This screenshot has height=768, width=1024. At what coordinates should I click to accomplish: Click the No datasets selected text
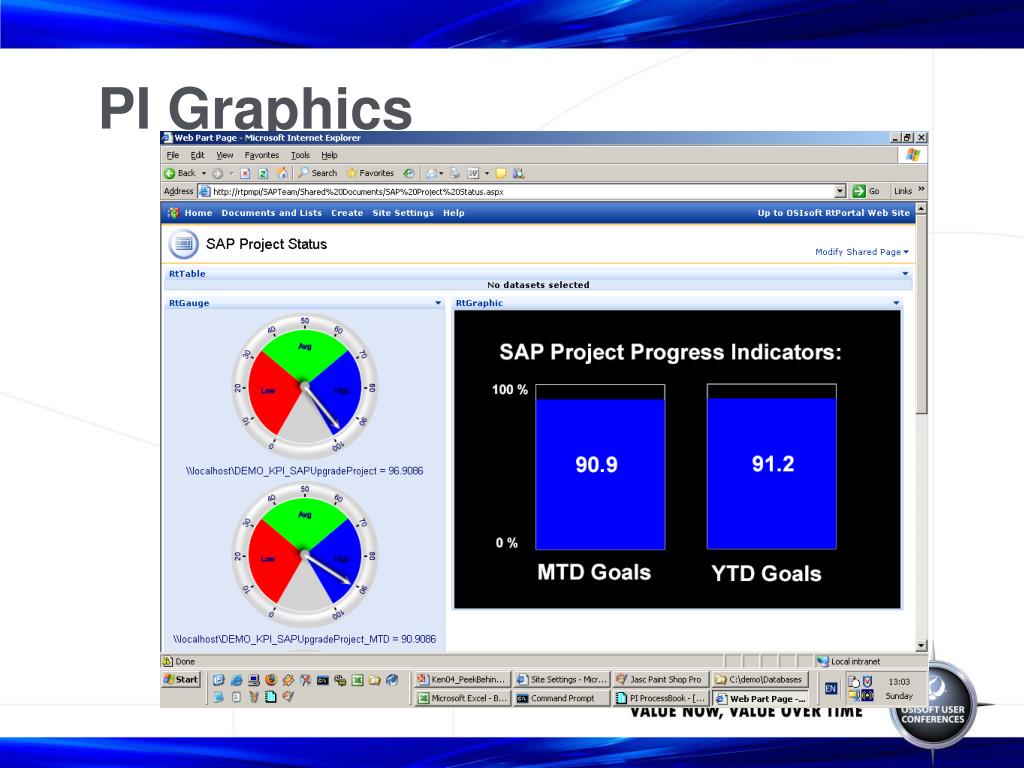538,285
